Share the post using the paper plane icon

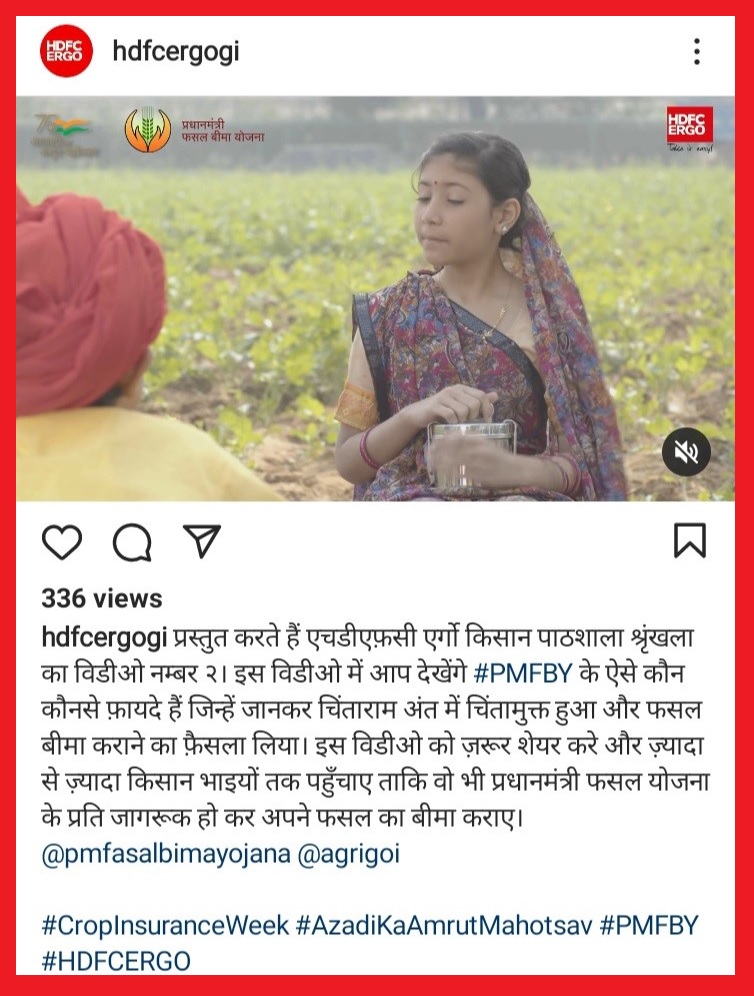click(201, 541)
